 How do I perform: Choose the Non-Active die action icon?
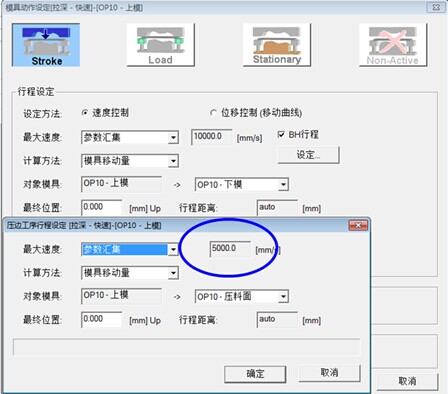(393, 45)
